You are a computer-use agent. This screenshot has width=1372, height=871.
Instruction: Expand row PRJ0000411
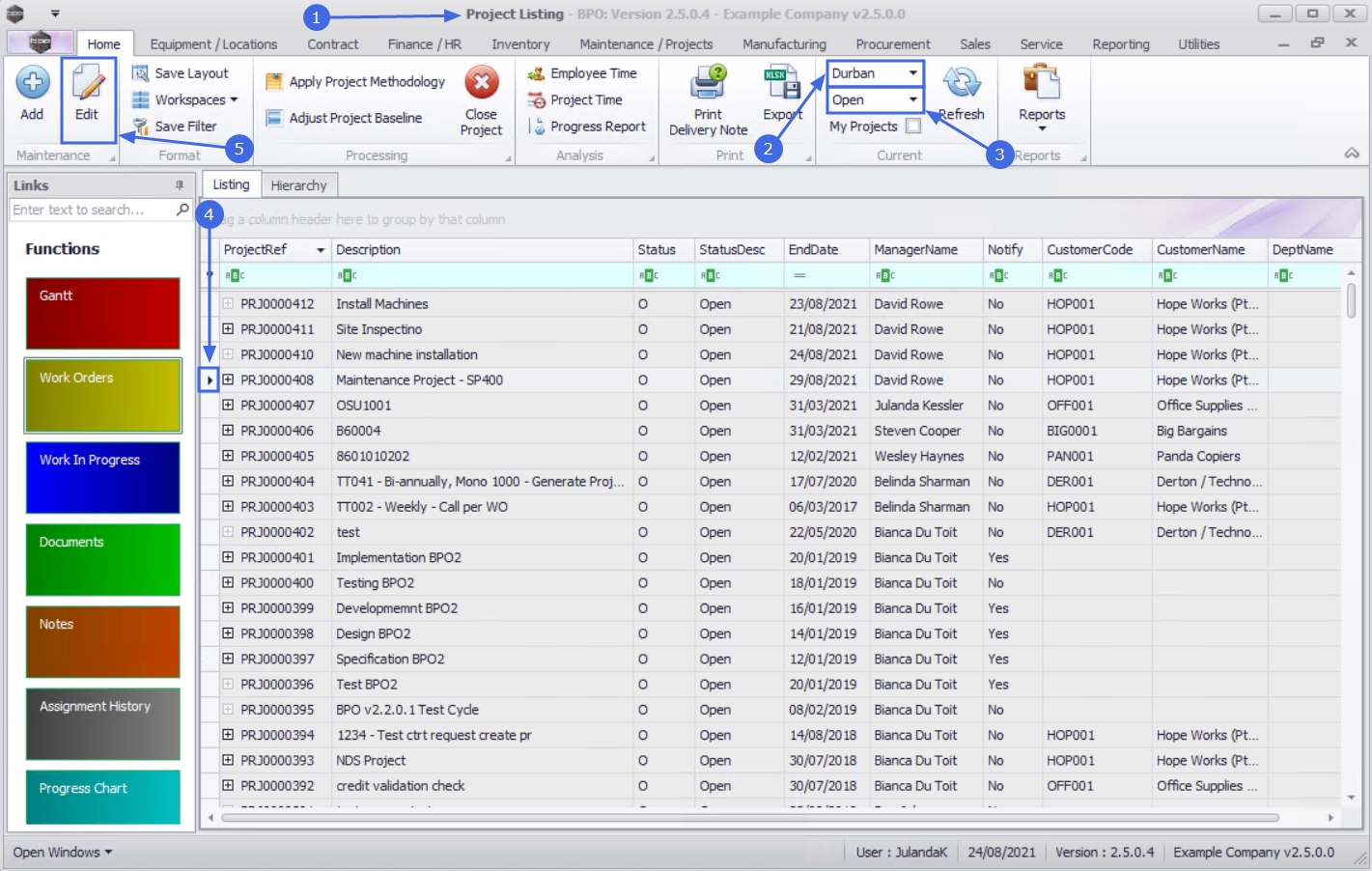pyautogui.click(x=228, y=329)
